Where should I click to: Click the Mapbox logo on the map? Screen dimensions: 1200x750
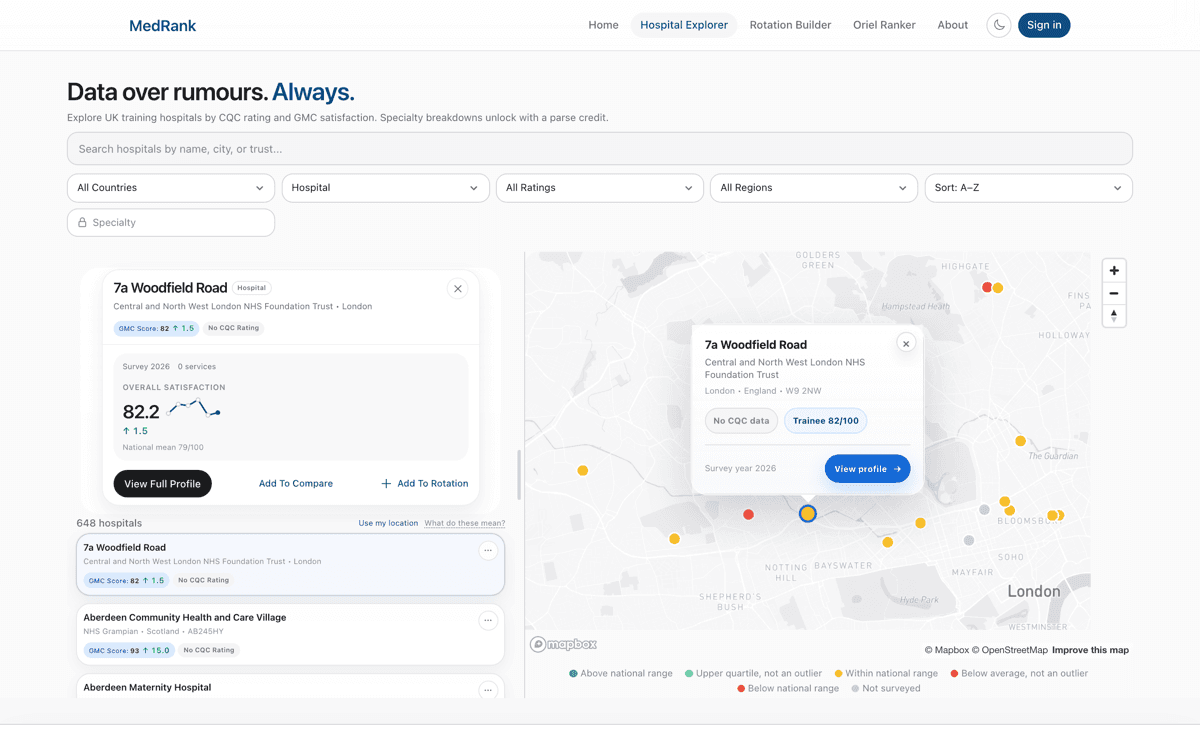(564, 645)
